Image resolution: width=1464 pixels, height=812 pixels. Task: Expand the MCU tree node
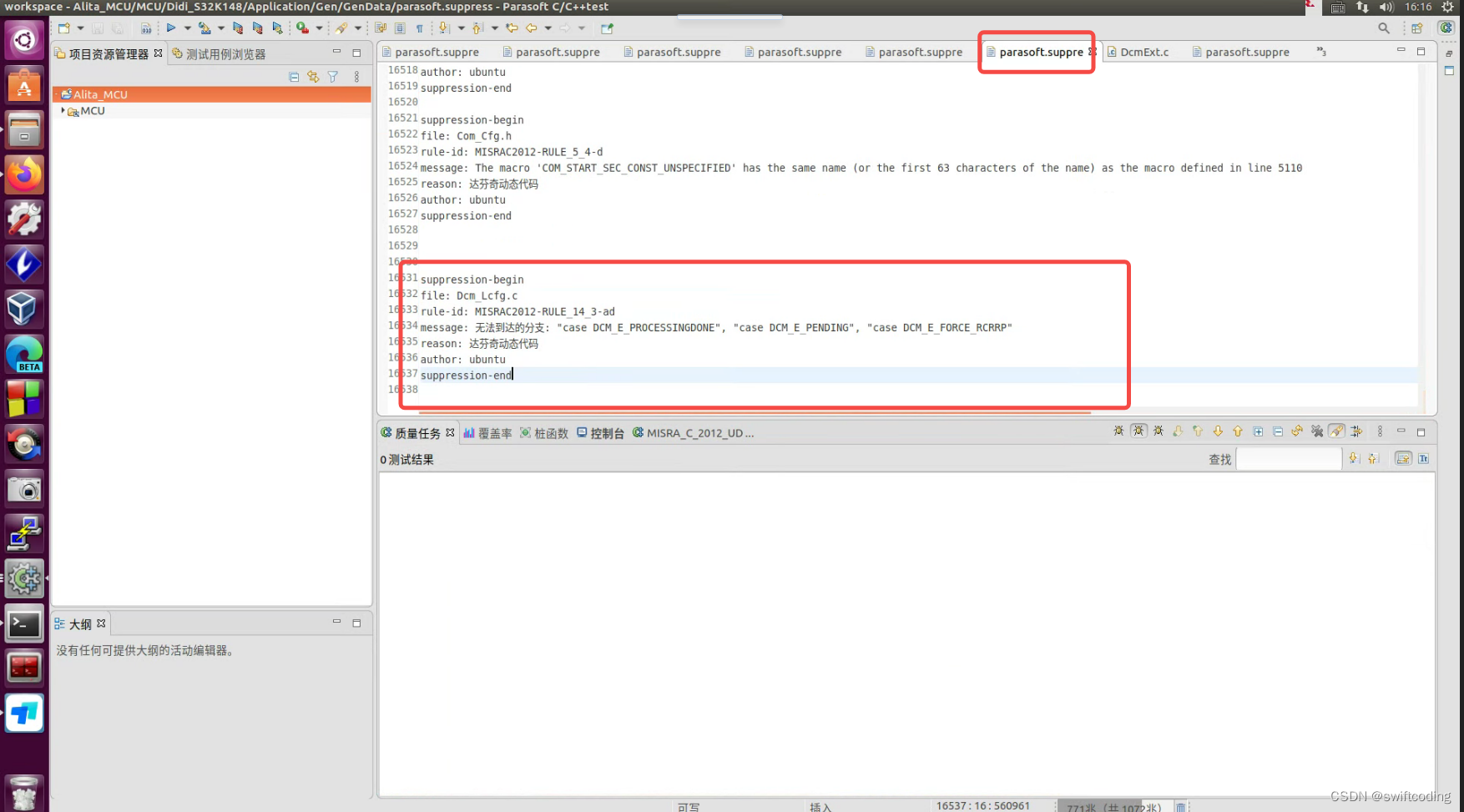[x=63, y=110]
